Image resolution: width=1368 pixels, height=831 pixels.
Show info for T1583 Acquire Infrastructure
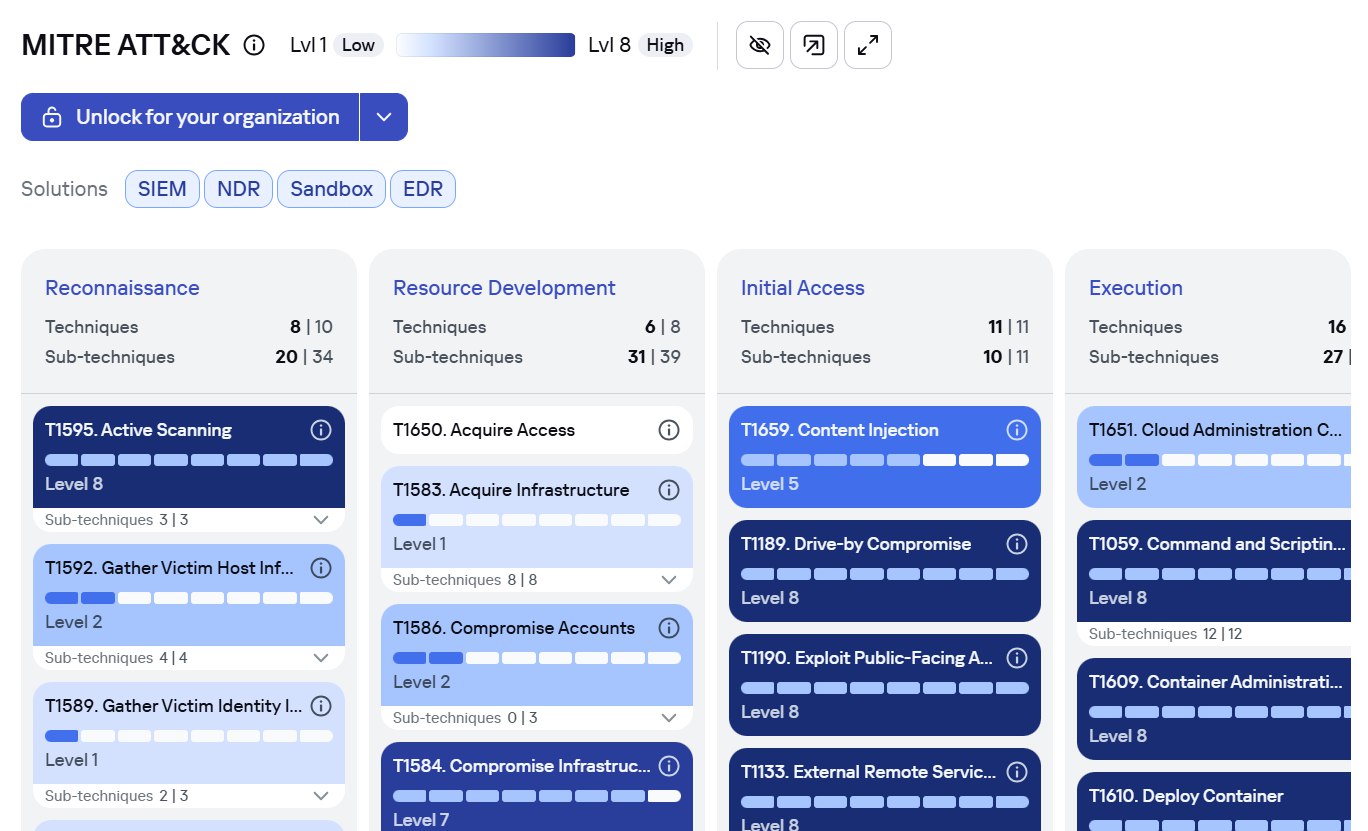tap(669, 490)
